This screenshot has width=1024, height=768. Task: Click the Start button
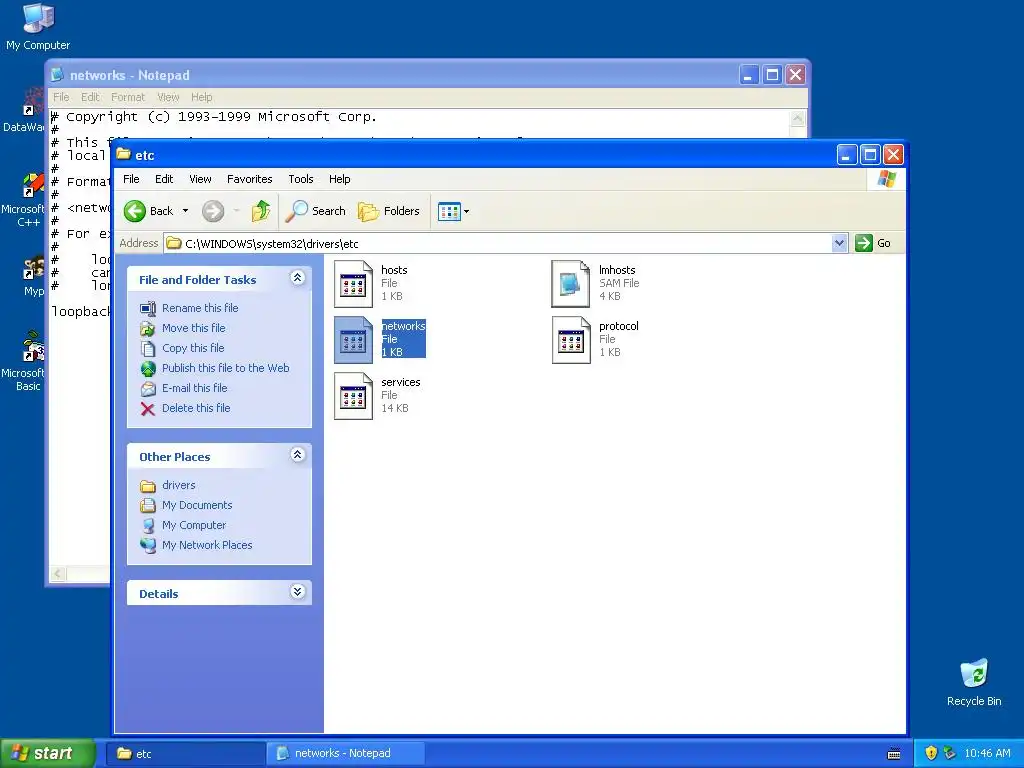(47, 754)
